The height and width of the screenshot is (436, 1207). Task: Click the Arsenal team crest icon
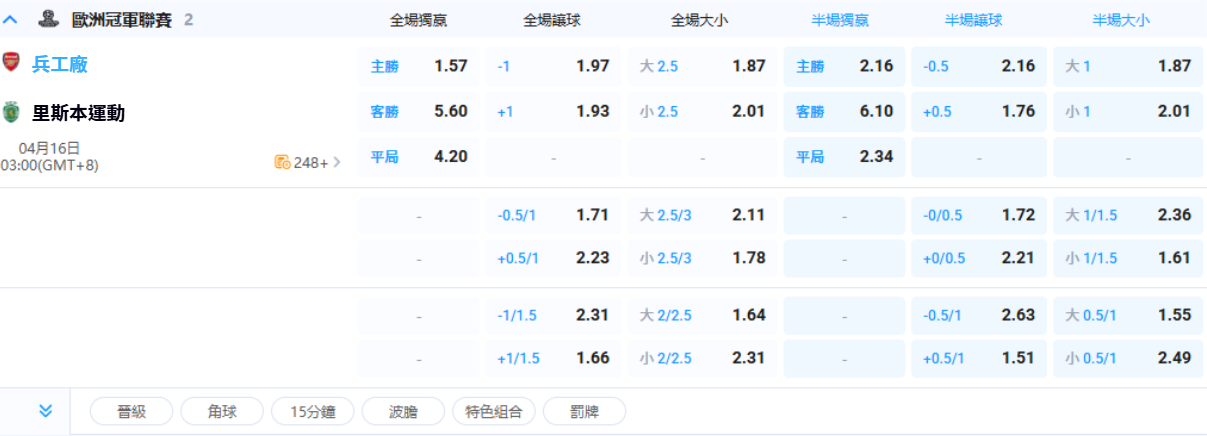coord(11,62)
